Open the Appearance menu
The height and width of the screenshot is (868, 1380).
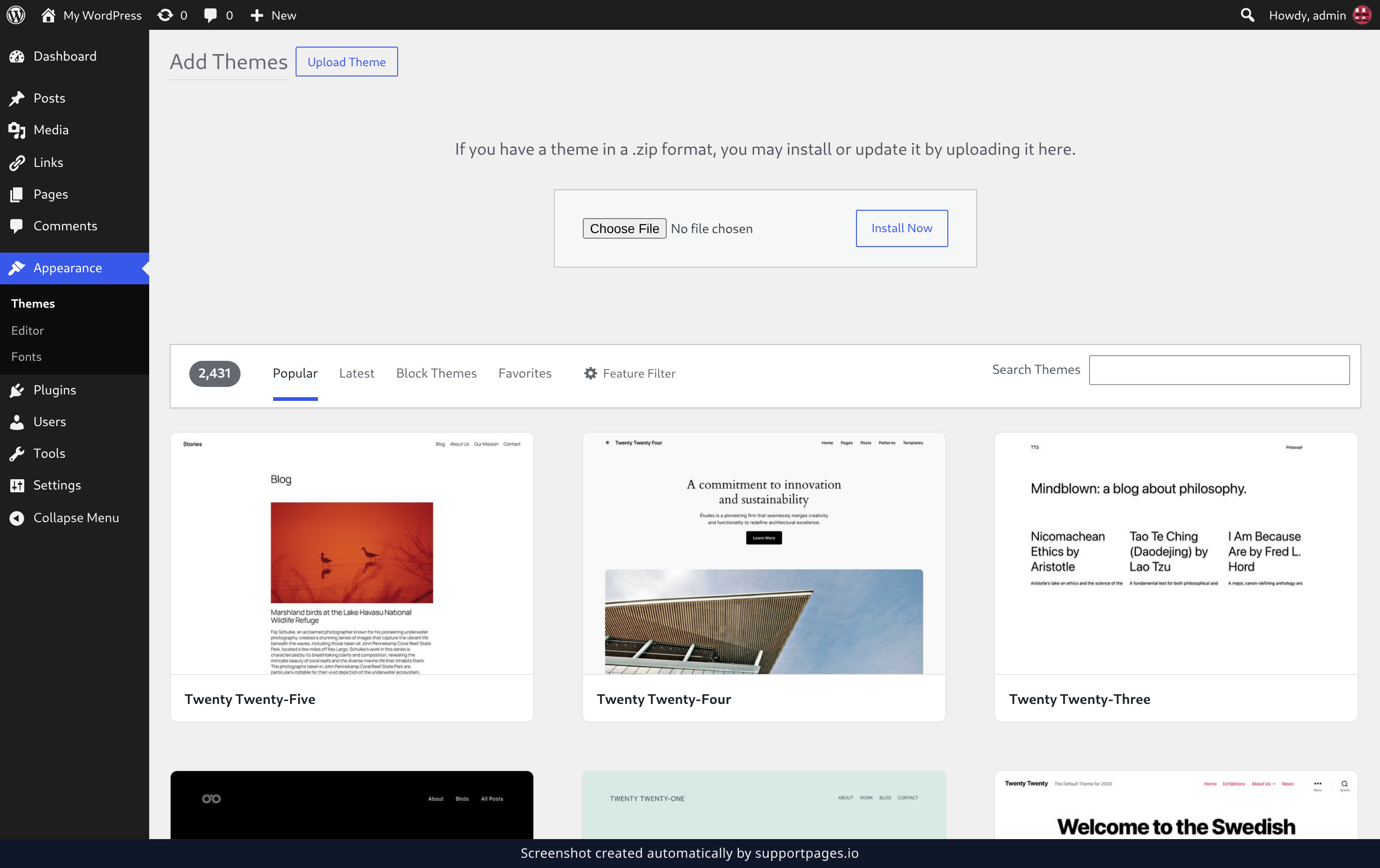(x=75, y=268)
